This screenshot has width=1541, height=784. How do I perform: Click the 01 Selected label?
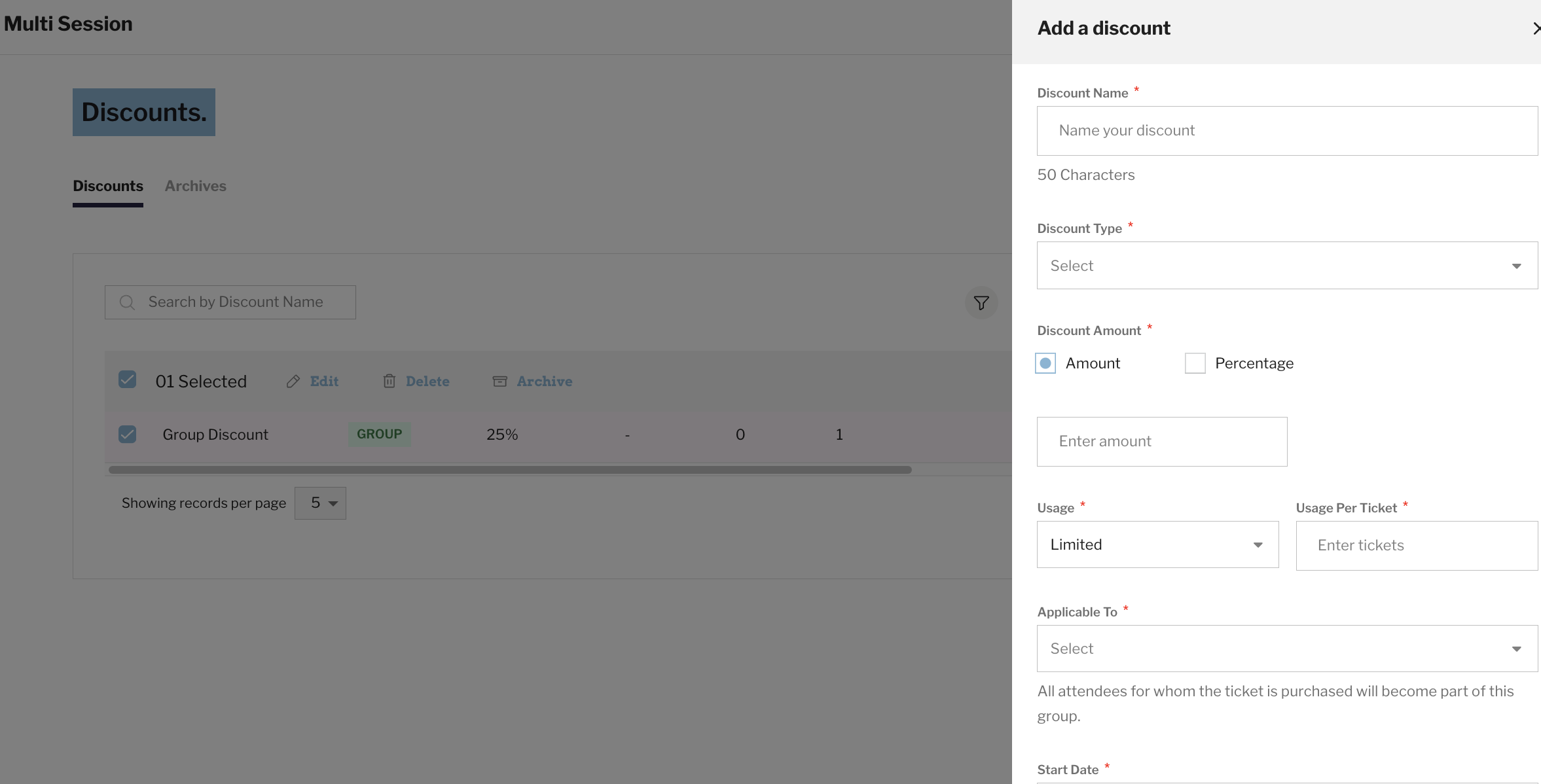point(201,382)
